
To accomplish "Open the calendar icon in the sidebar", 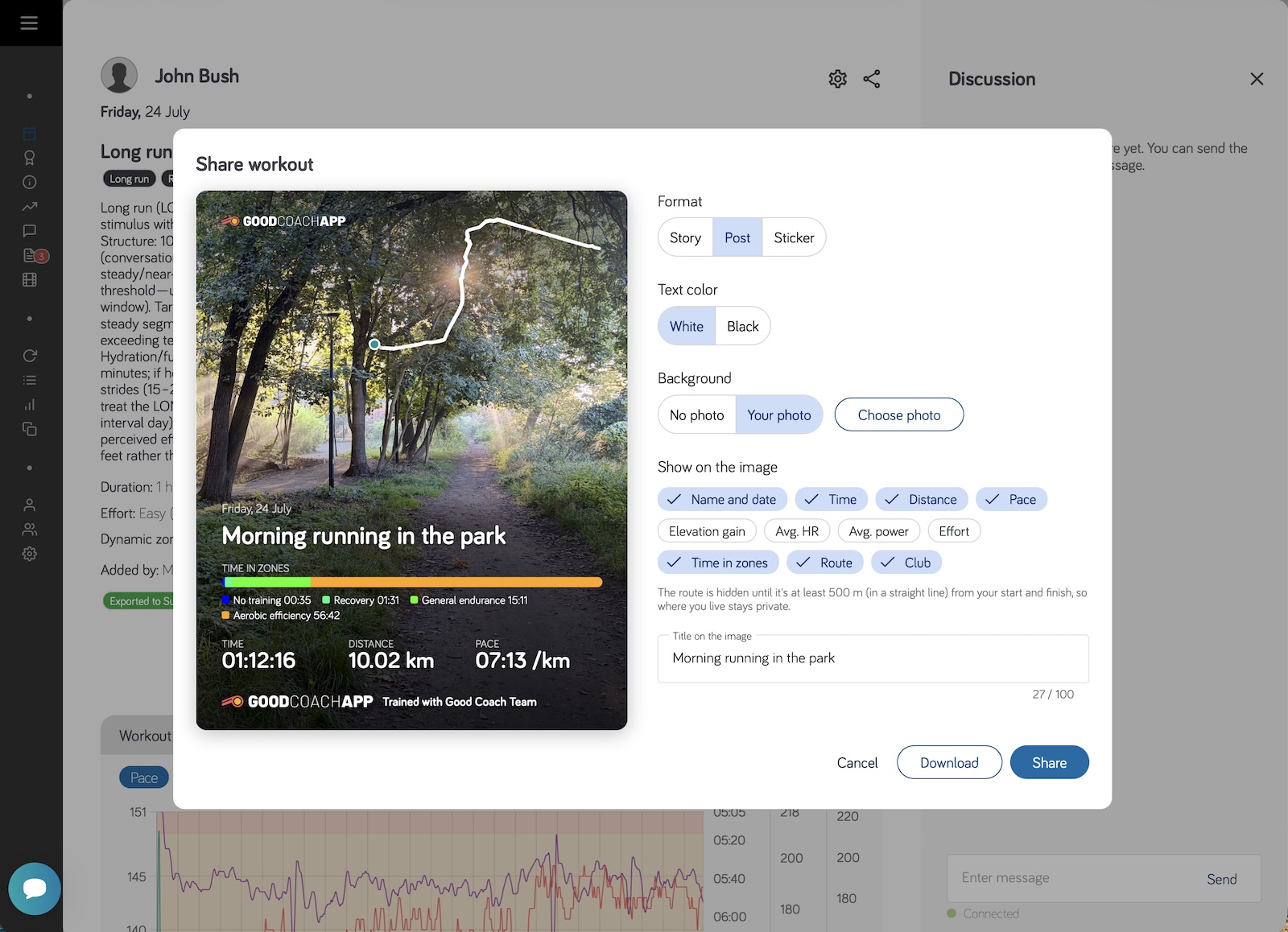I will click(x=30, y=134).
